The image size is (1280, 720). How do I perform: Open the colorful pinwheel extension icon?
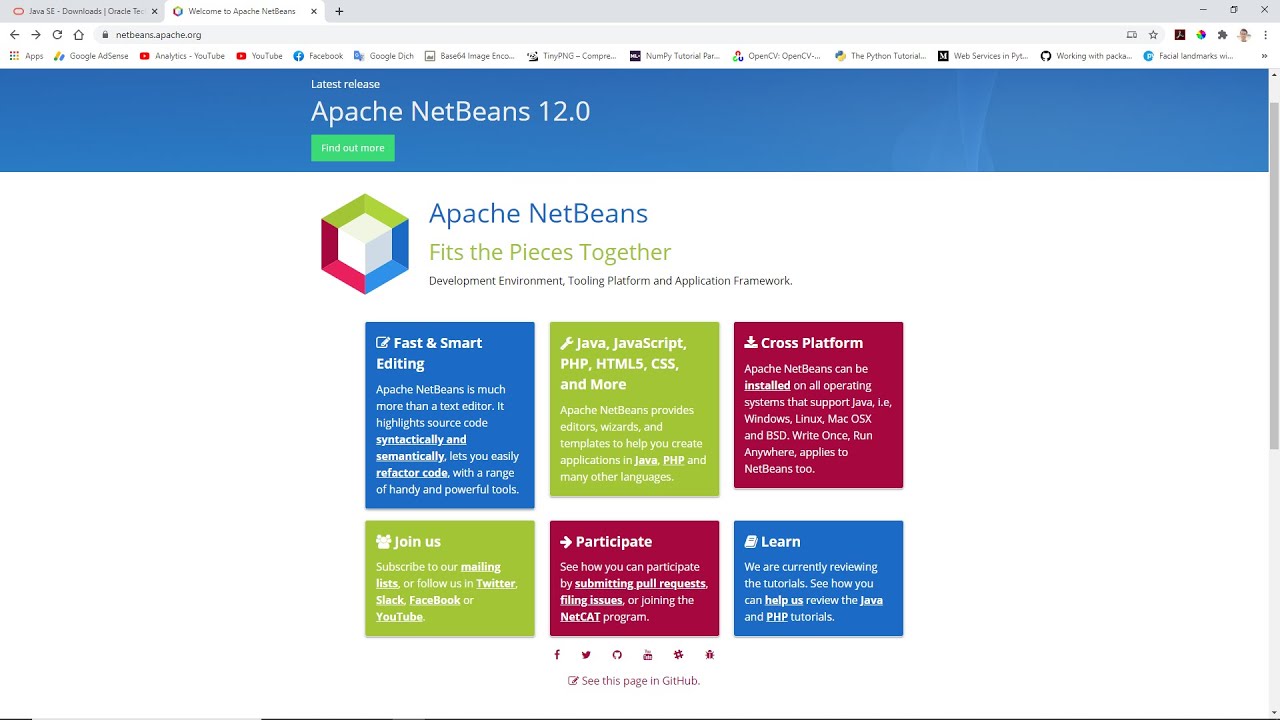(x=1201, y=34)
